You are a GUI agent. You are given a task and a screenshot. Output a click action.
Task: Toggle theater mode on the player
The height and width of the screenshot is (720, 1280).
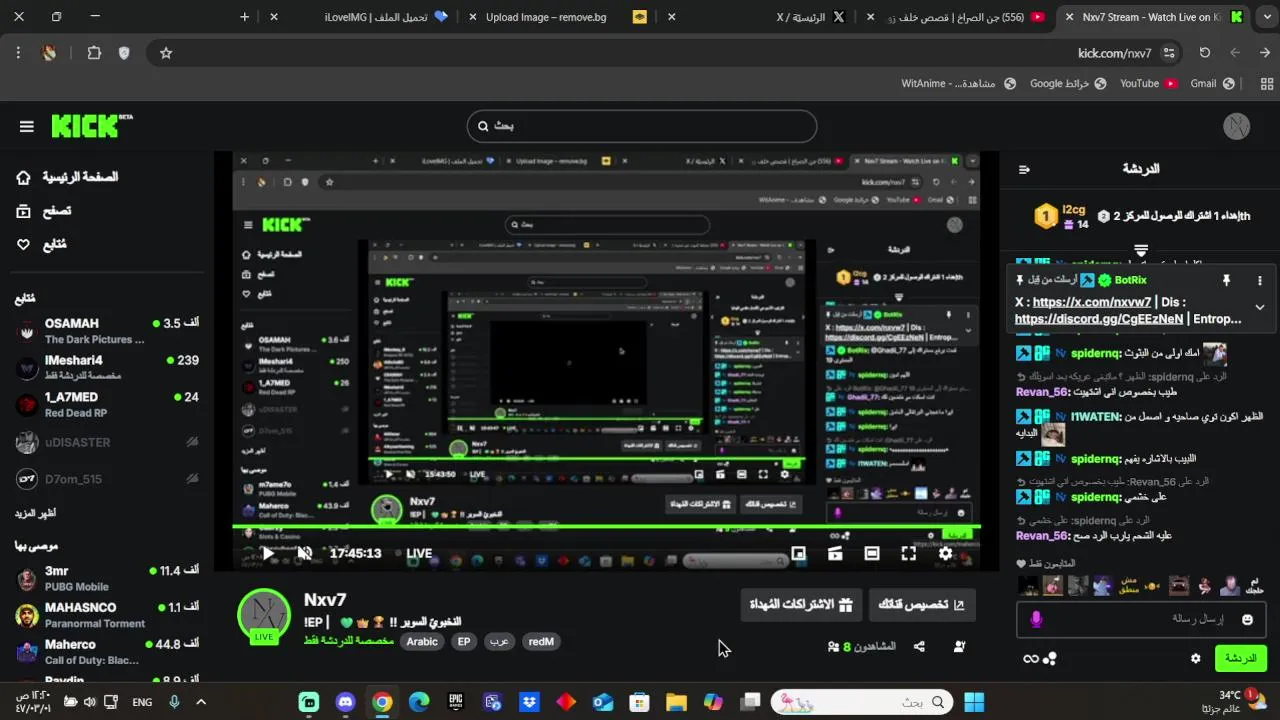coord(872,553)
